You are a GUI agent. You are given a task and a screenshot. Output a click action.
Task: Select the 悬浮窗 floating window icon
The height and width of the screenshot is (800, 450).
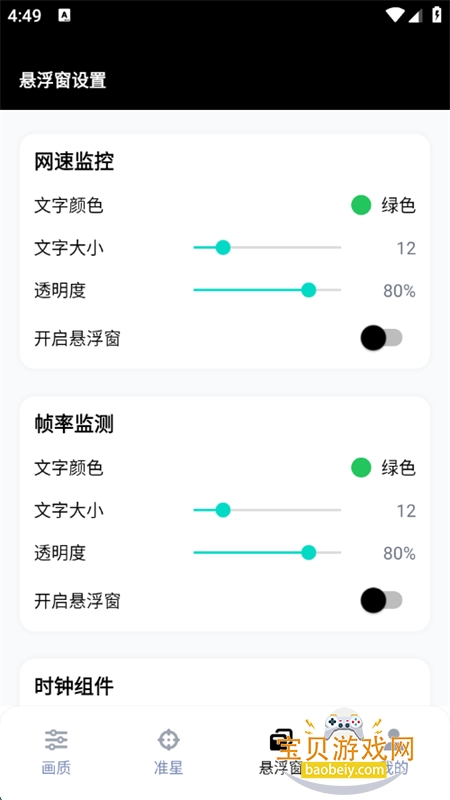point(281,739)
